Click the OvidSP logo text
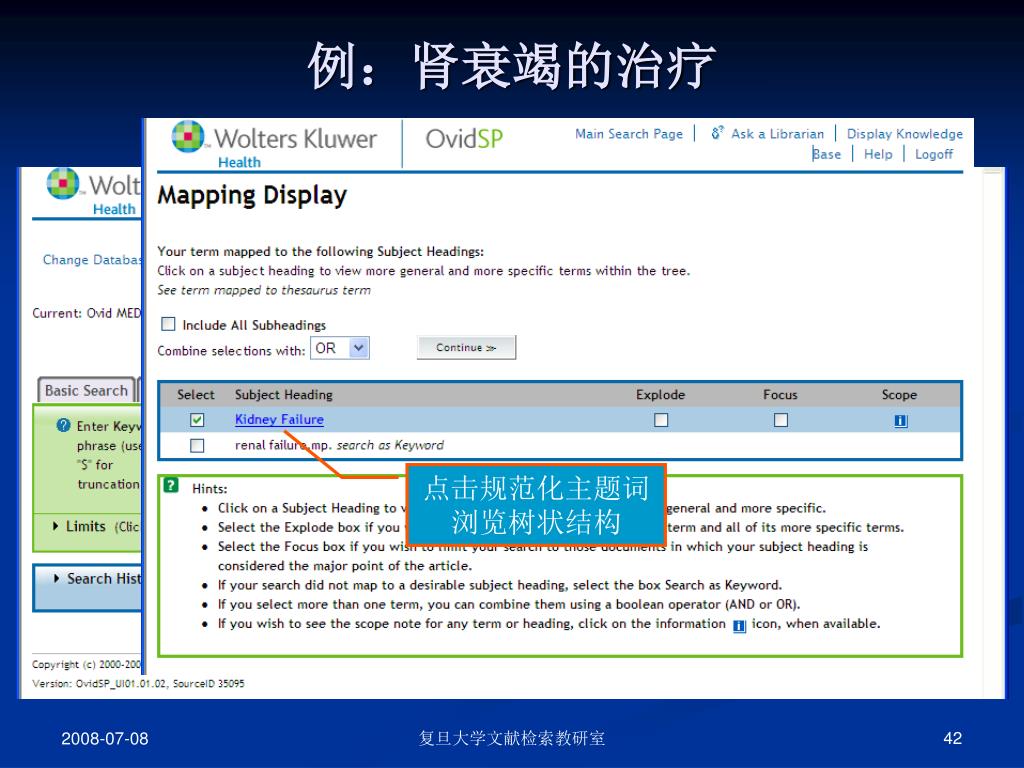The height and width of the screenshot is (768, 1024). point(464,138)
